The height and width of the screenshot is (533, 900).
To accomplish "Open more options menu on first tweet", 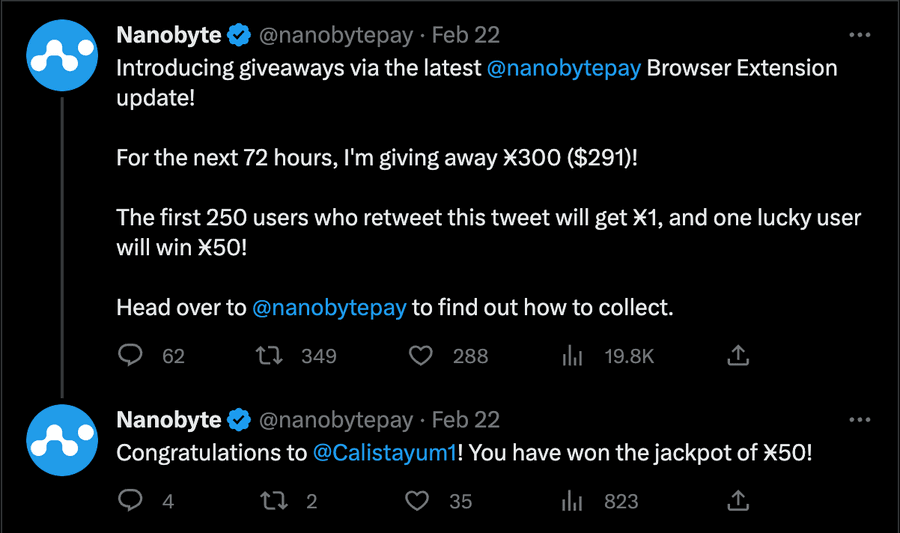I will pos(859,35).
